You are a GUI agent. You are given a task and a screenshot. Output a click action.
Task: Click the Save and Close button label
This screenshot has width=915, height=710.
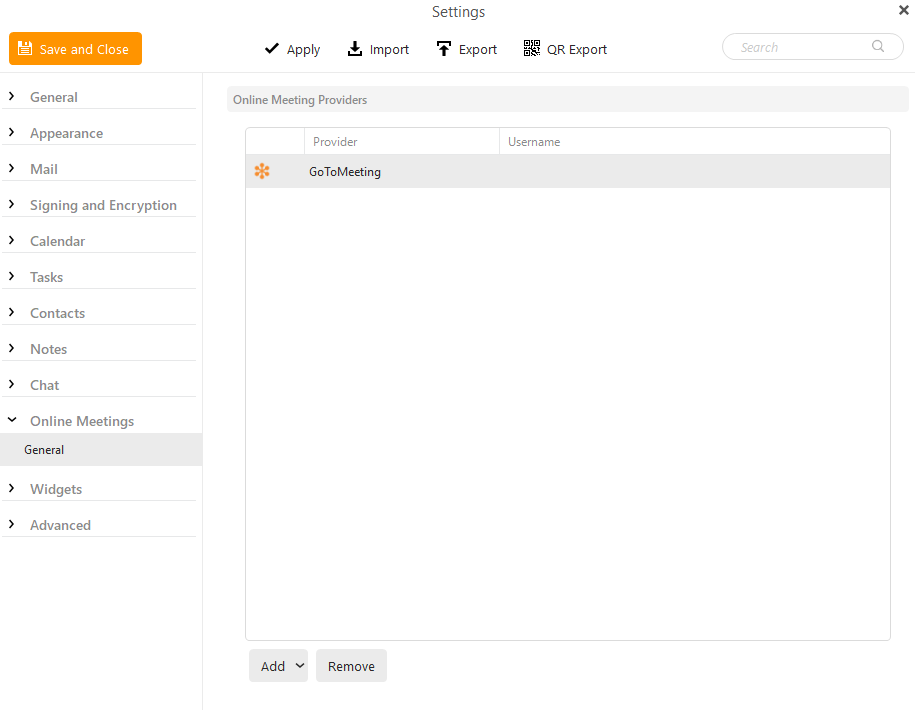pos(84,50)
